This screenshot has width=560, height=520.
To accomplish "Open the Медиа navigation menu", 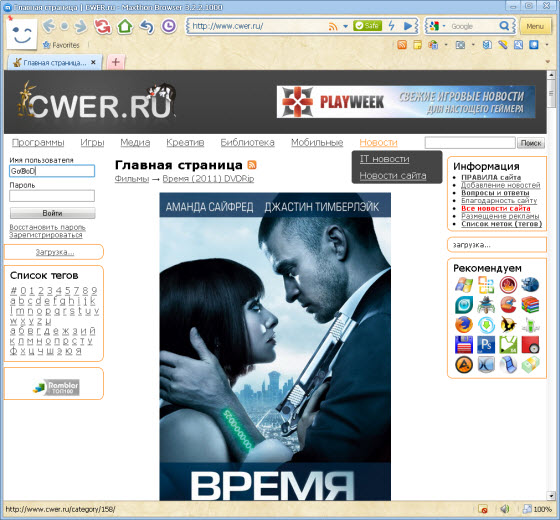I will [135, 142].
